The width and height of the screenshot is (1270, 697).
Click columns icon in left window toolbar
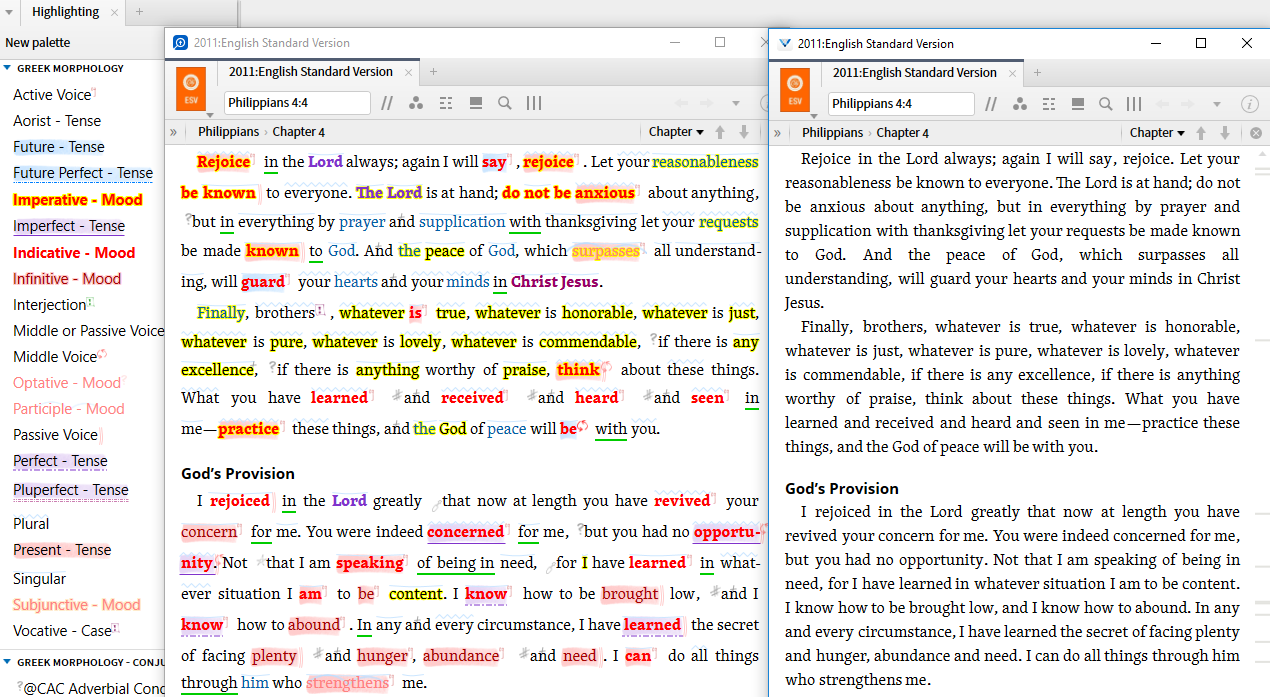(534, 103)
